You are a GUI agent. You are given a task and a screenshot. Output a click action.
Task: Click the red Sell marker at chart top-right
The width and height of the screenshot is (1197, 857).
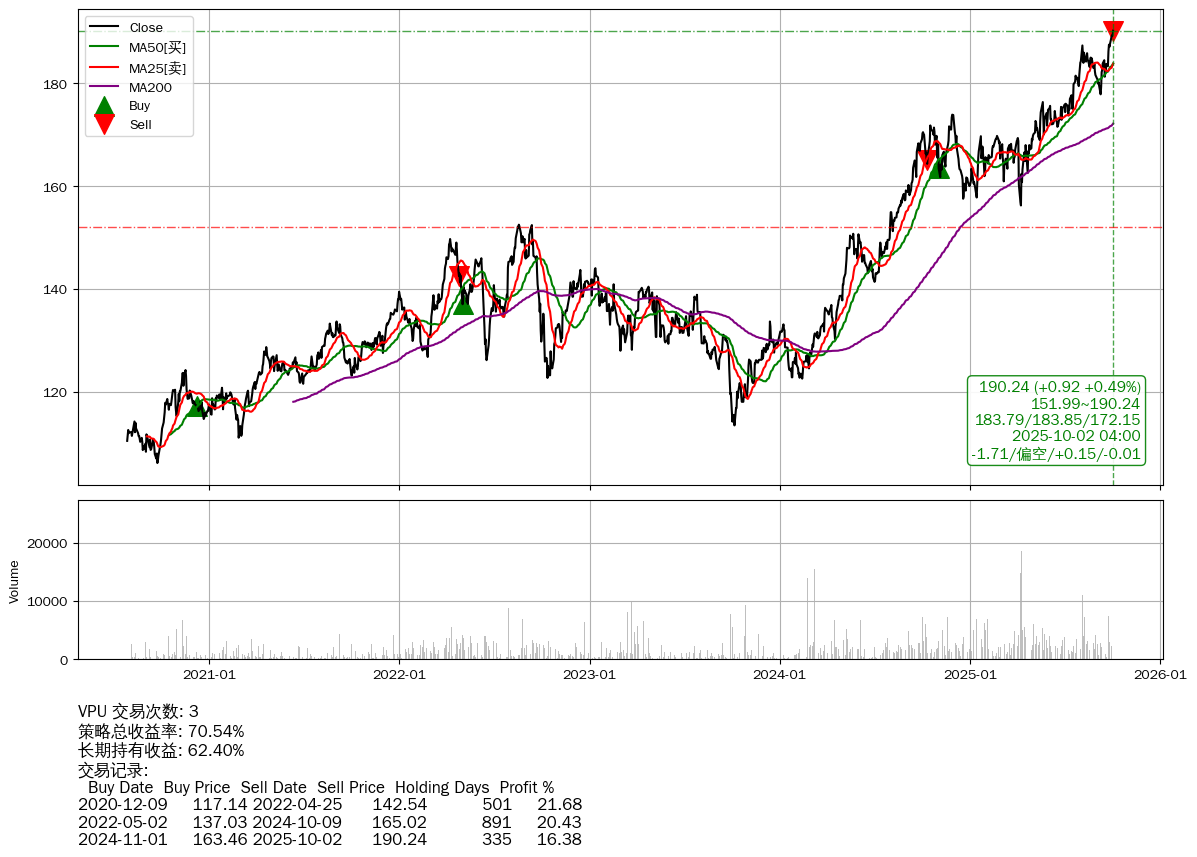1113,31
